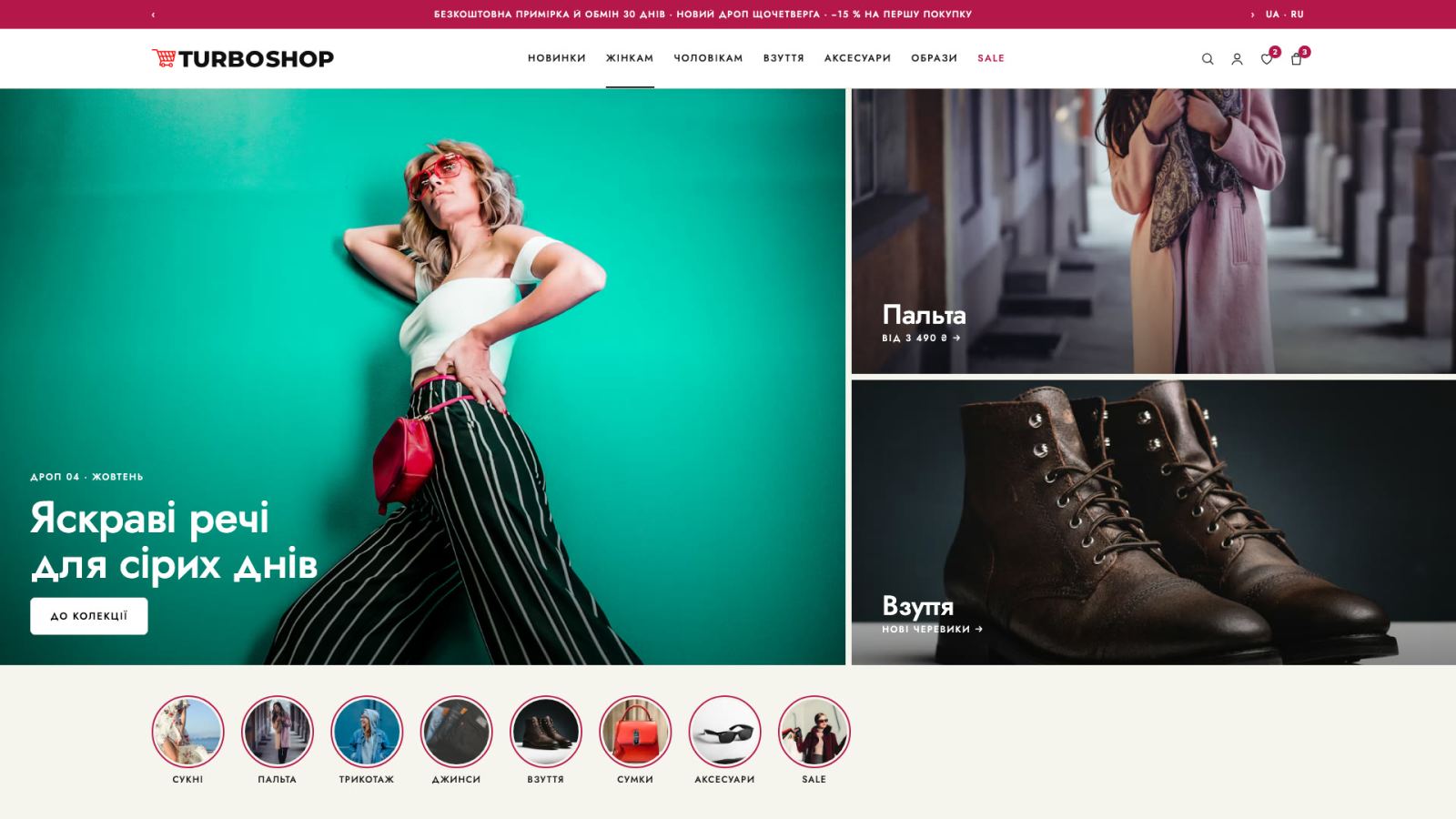Viewport: 1456px width, 819px height.
Task: Open the Образи menu item
Action: click(934, 58)
